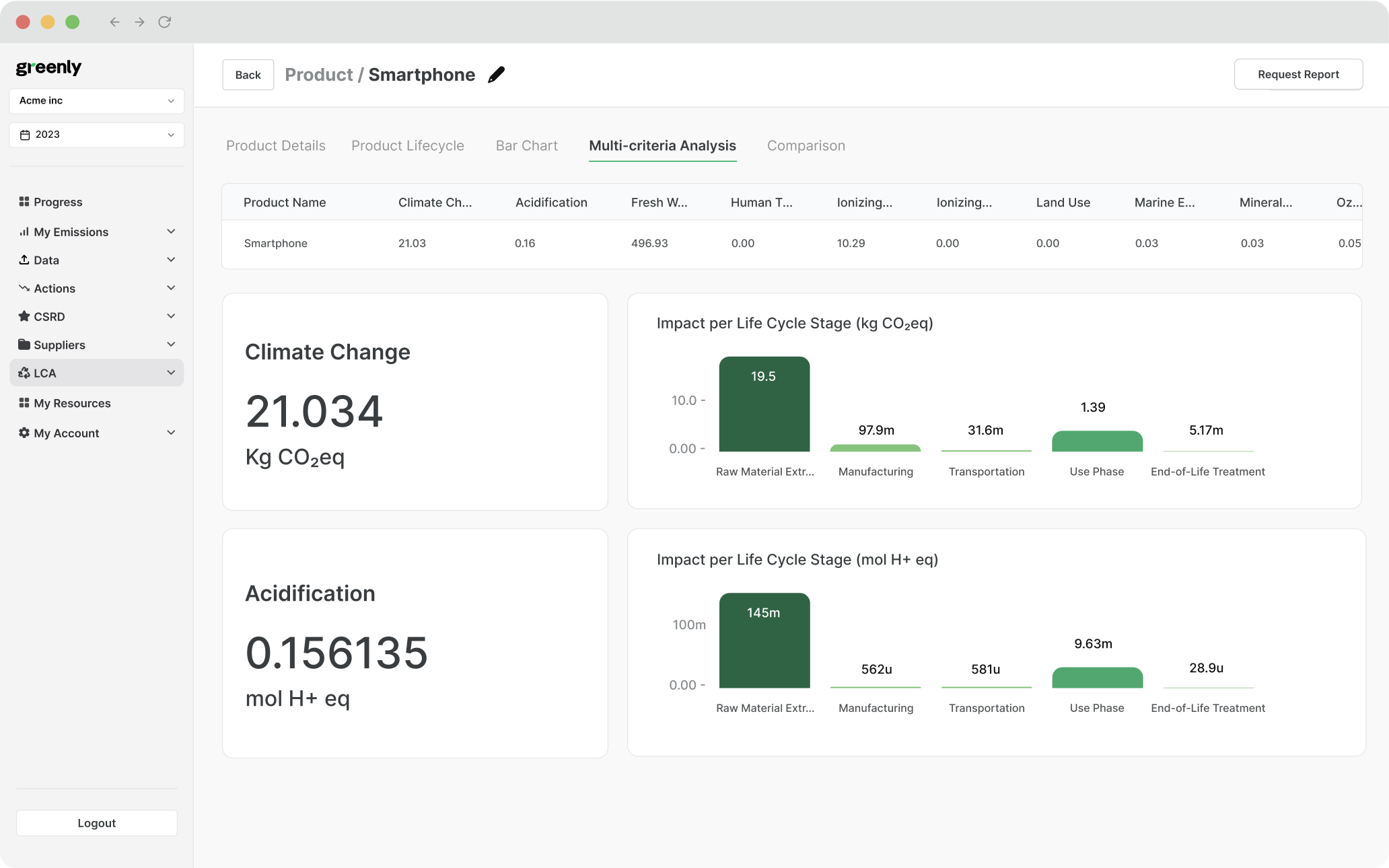Click the Suppliers folder icon

24,345
